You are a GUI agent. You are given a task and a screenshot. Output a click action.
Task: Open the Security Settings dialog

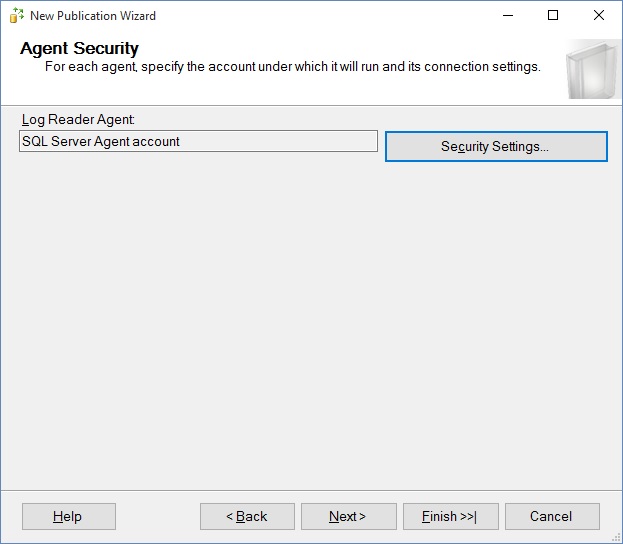pyautogui.click(x=496, y=146)
